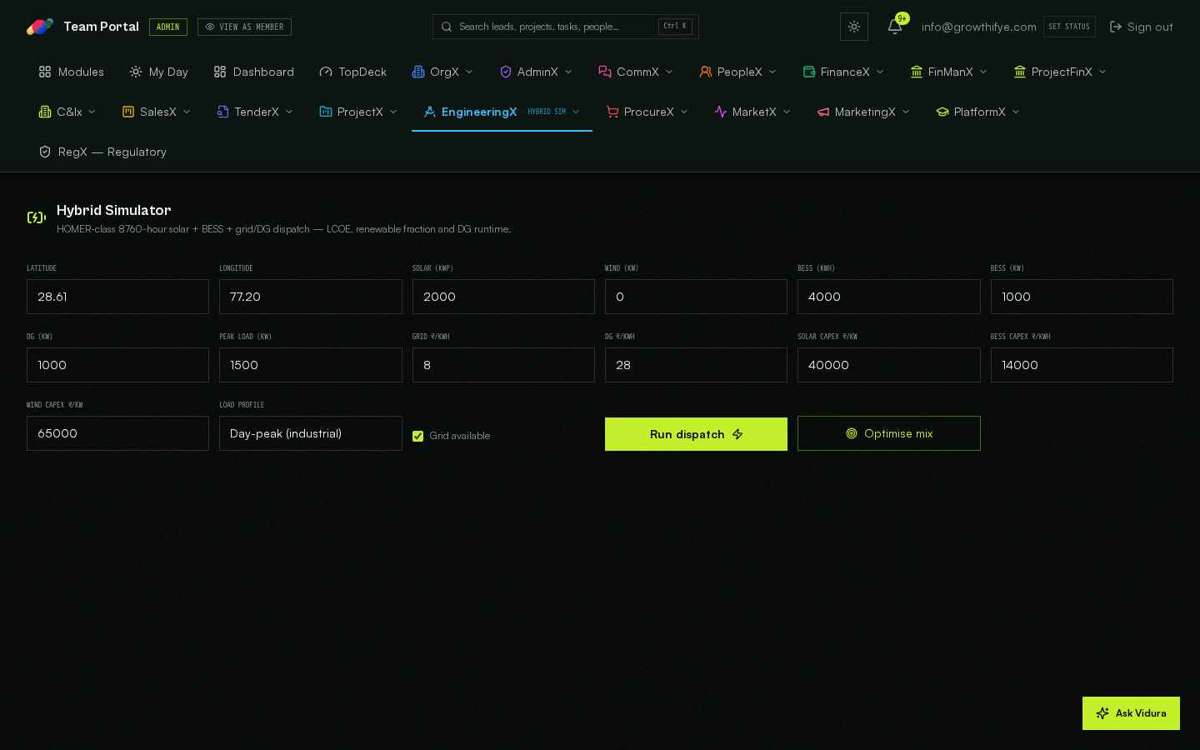The width and height of the screenshot is (1200, 750).
Task: Expand the MarketingX menu
Action: (863, 112)
